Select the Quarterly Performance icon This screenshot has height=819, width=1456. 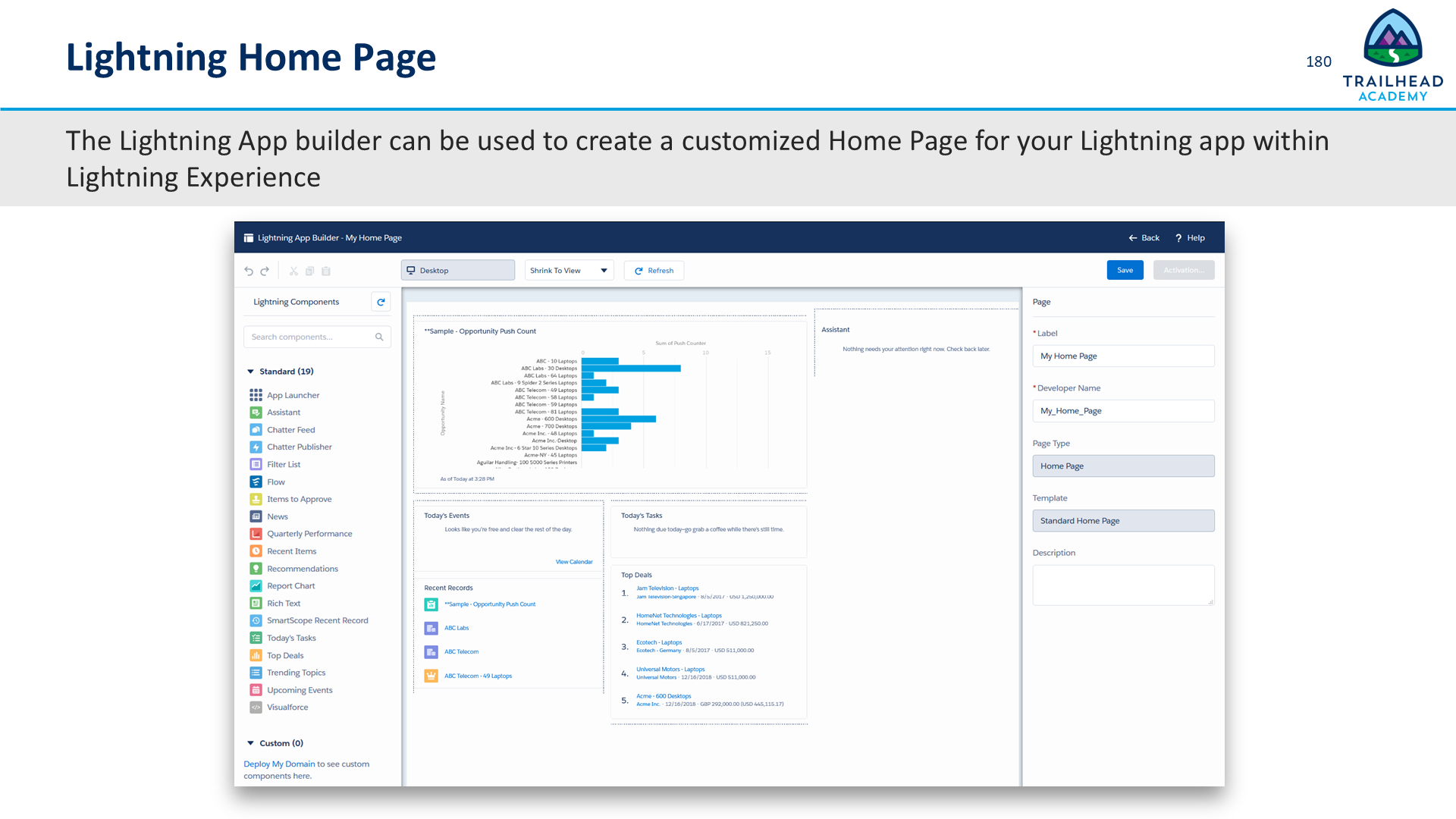pyautogui.click(x=256, y=534)
